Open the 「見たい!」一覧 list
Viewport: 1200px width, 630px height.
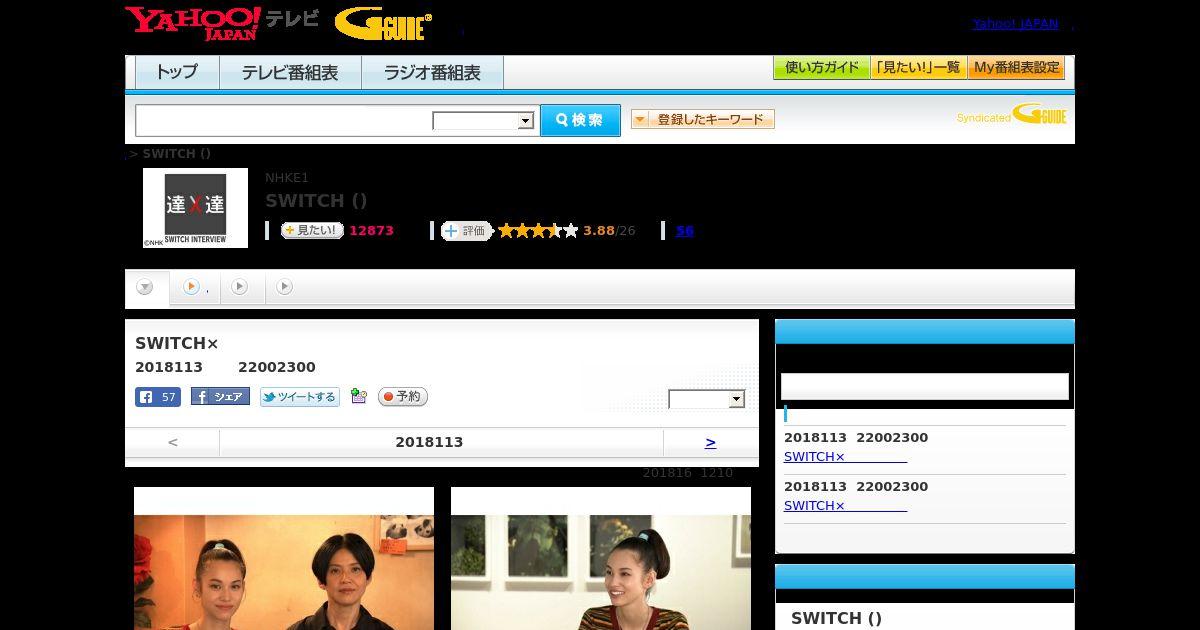coord(918,67)
